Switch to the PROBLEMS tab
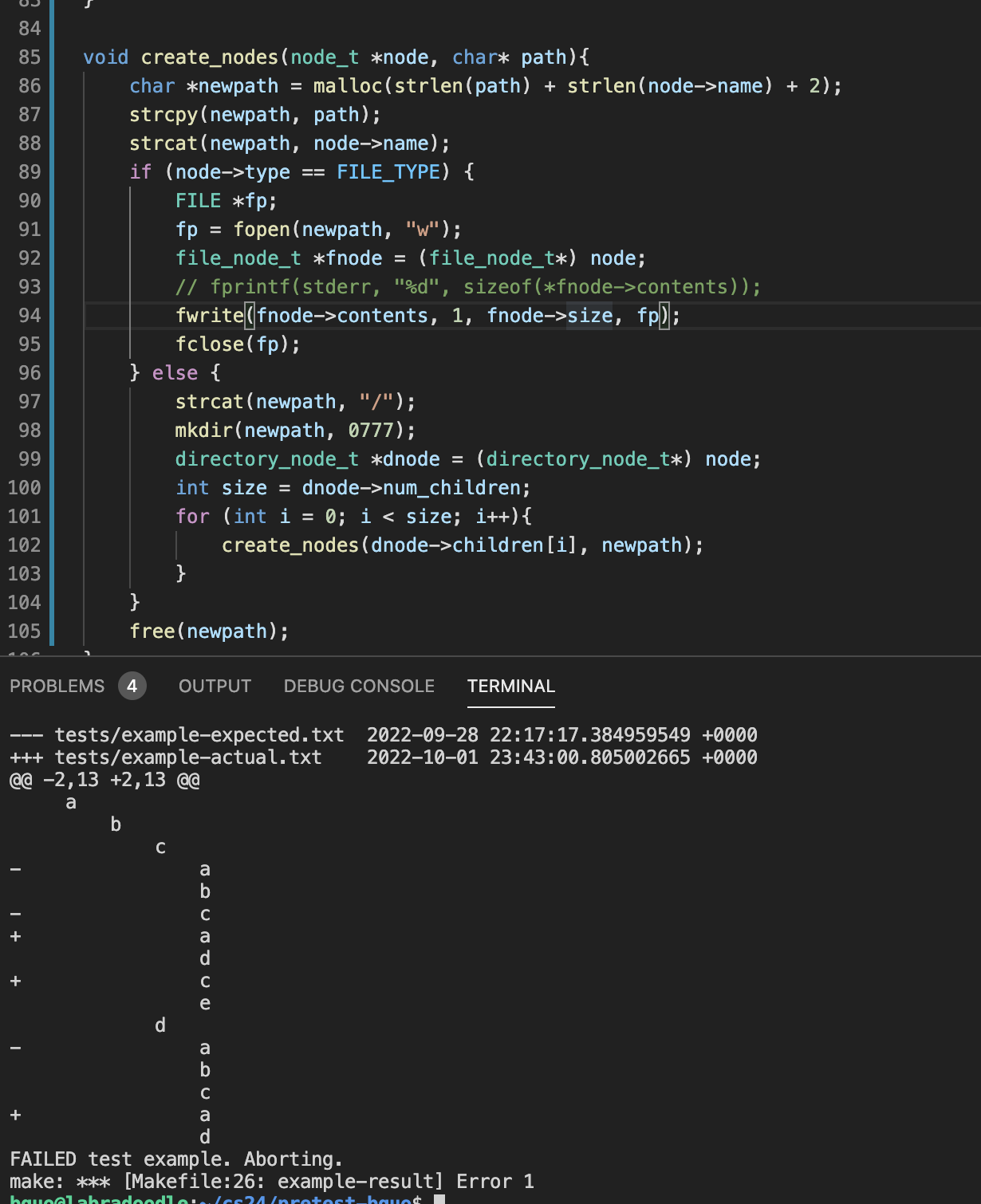The image size is (981, 1204). click(x=57, y=686)
